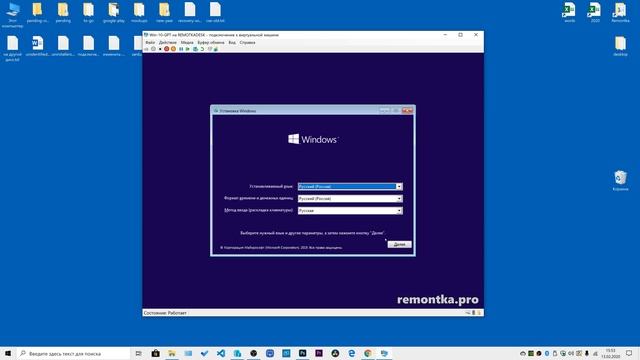Shut down the VM with the red toolbar icon

pyautogui.click(x=167, y=49)
